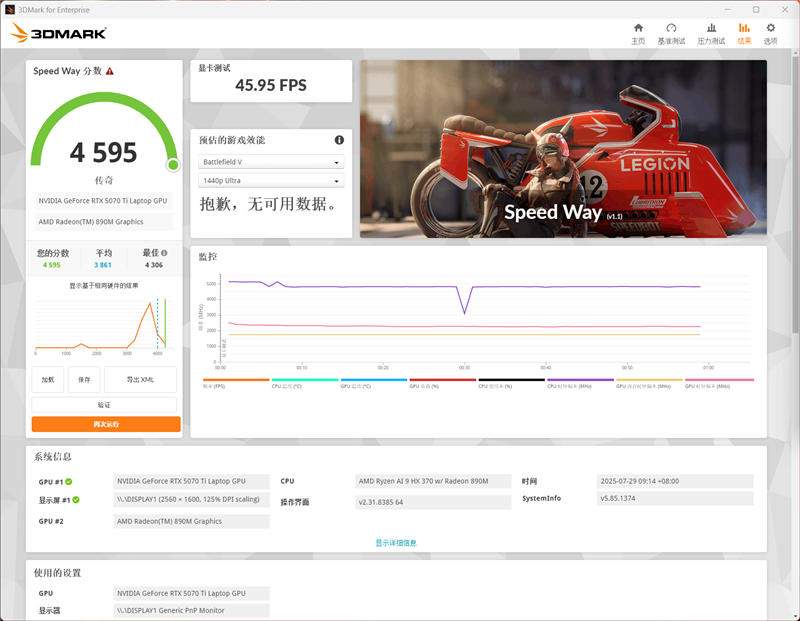Open the 显示详细信息 details link
The height and width of the screenshot is (621, 800).
[x=396, y=543]
